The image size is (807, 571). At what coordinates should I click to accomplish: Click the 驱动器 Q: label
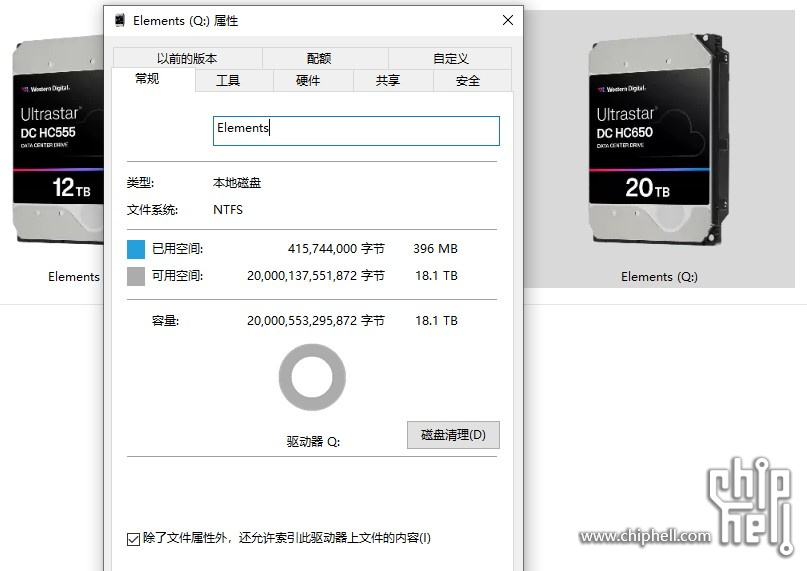point(313,442)
